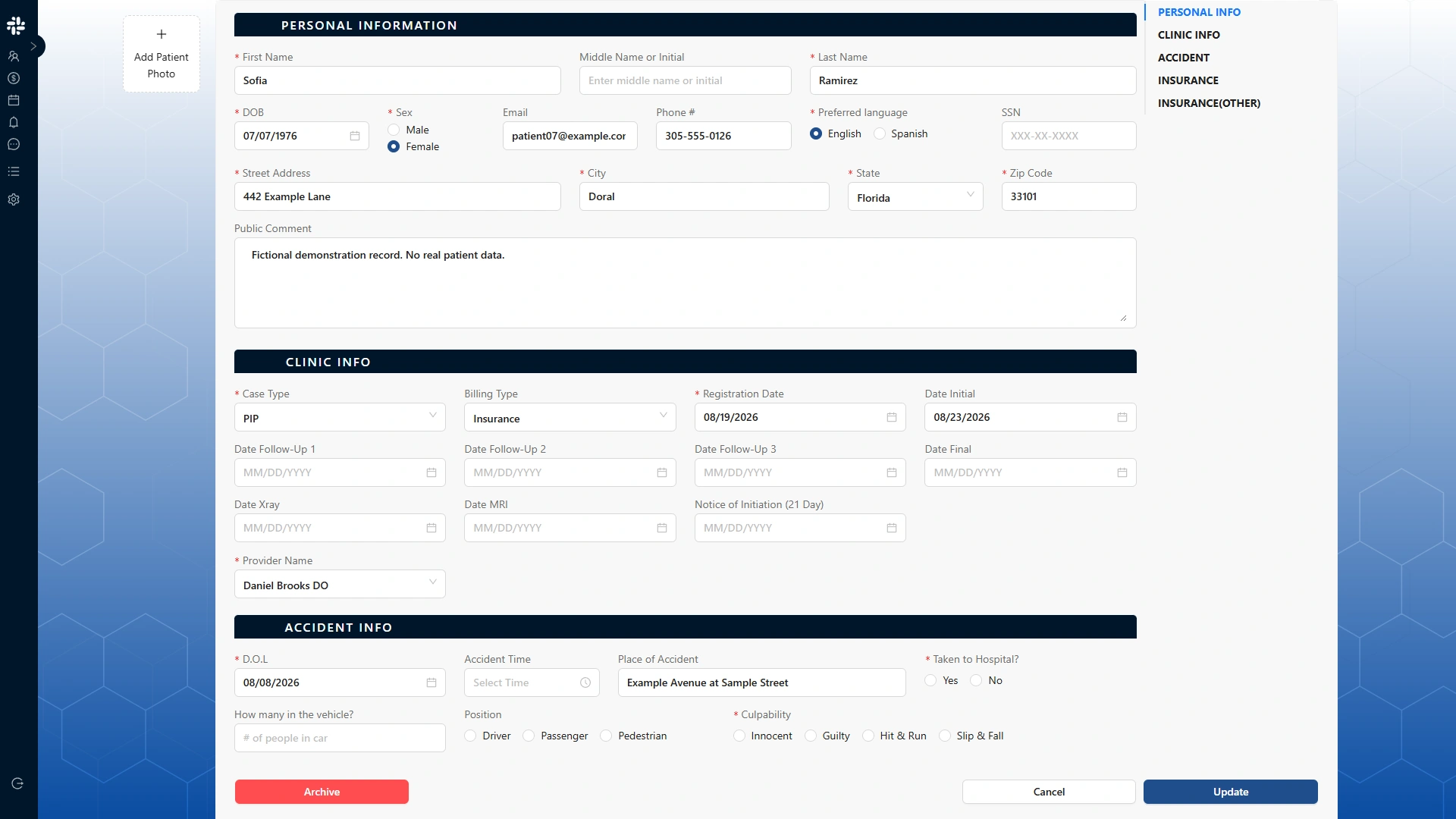Screen dimensions: 1456x819
Task: Open the State dropdown showing Florida
Action: click(915, 197)
